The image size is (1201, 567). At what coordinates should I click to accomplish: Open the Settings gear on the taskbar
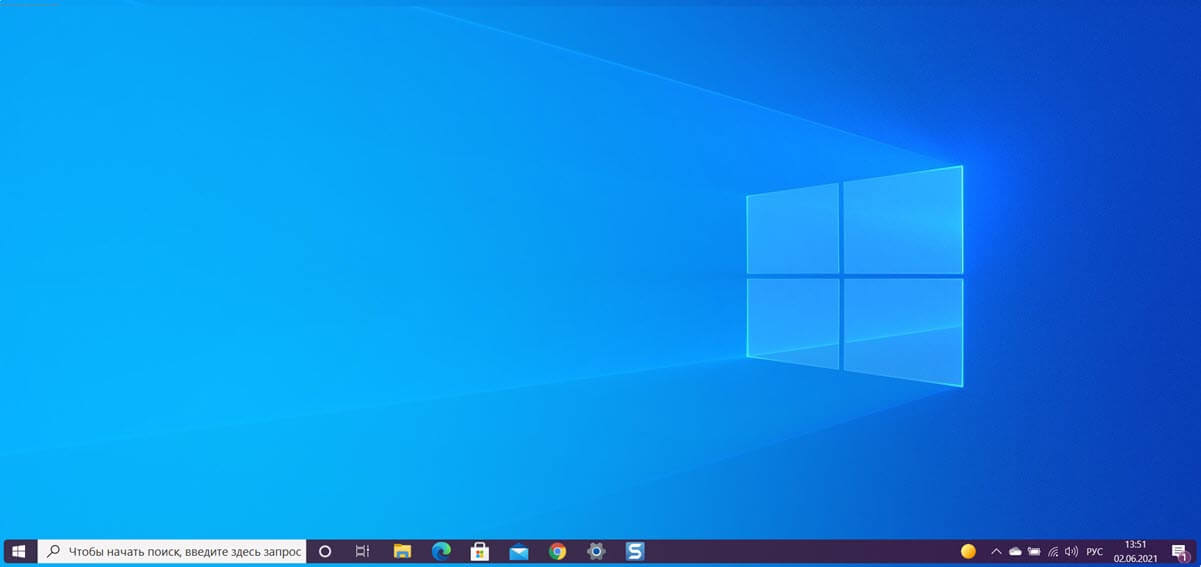point(596,551)
